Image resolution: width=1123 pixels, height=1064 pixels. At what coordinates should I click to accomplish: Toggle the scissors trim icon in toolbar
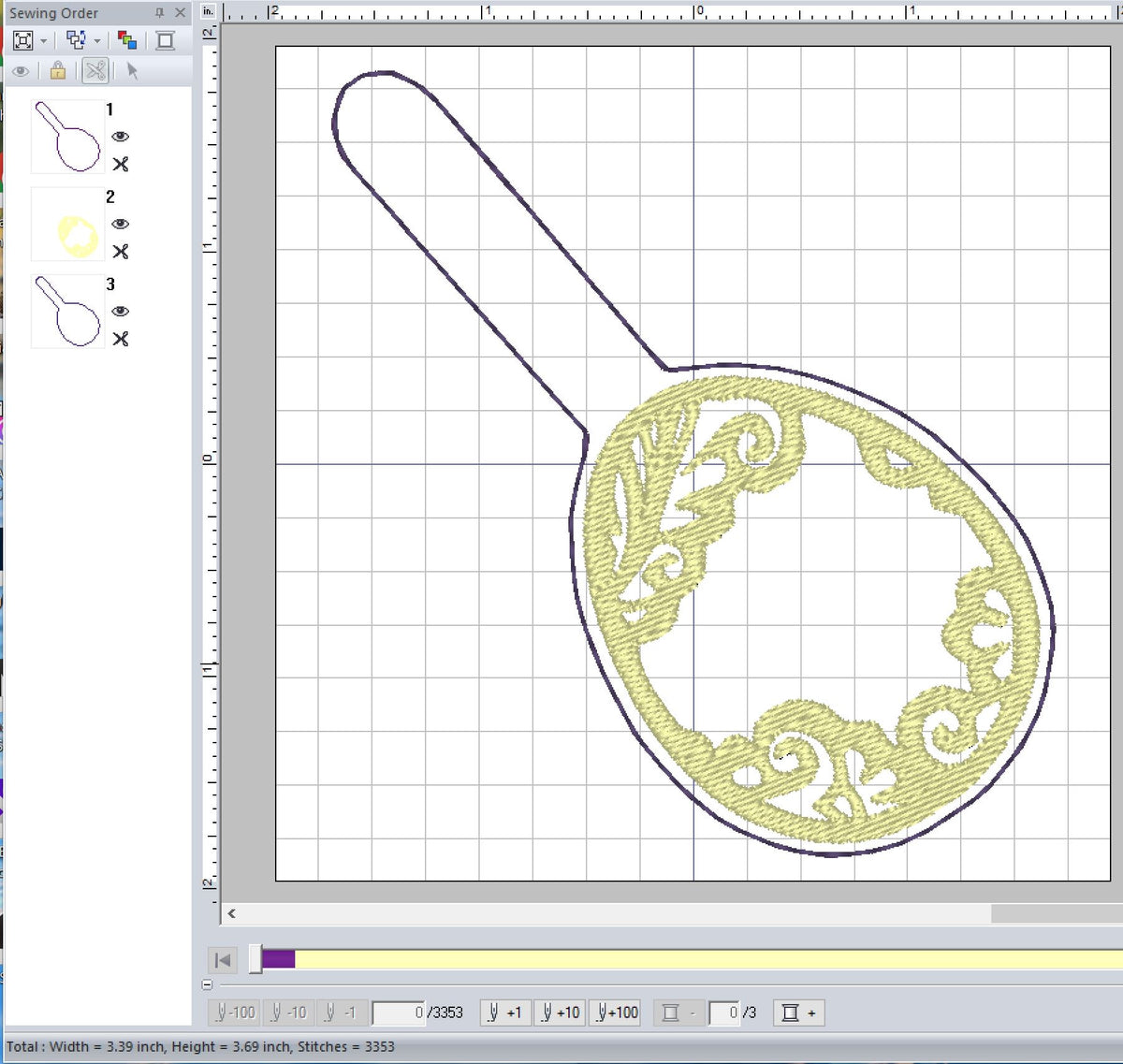click(95, 70)
